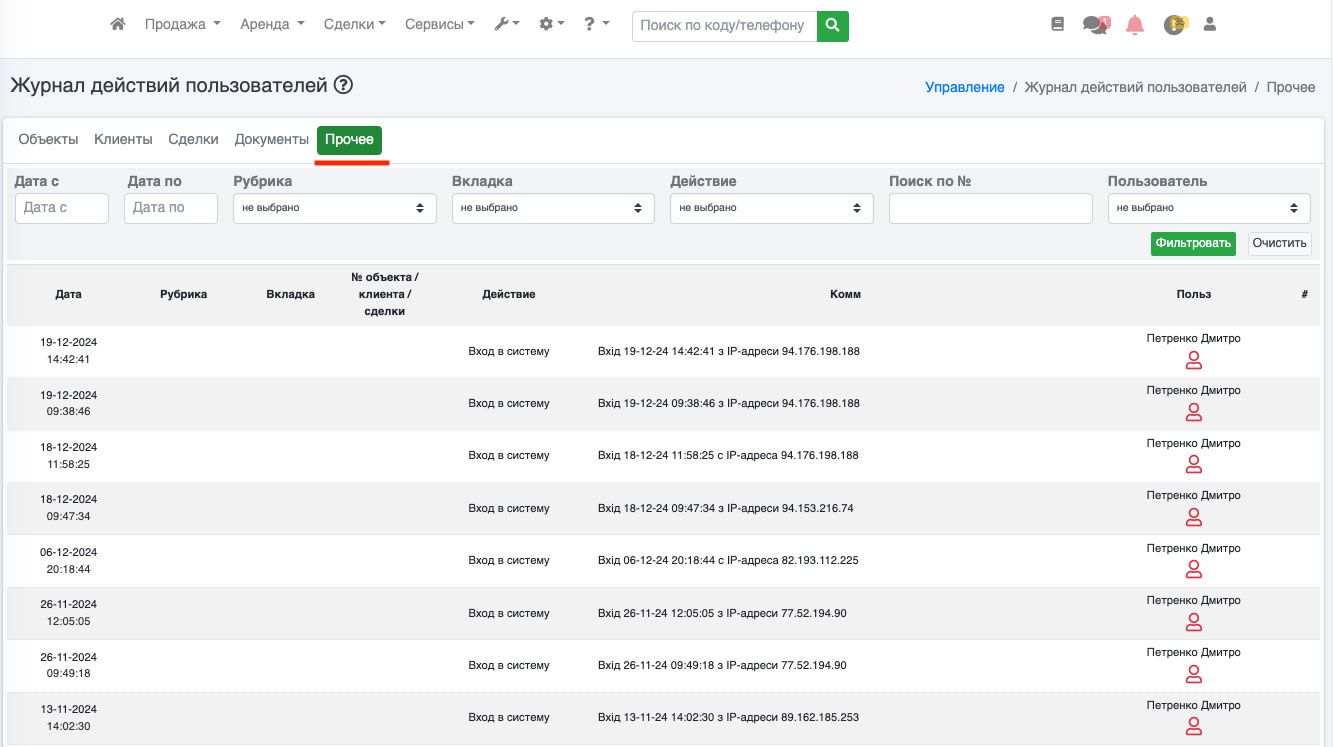The height and width of the screenshot is (747, 1333).
Task: Click the Фильтровать button
Action: [1192, 243]
